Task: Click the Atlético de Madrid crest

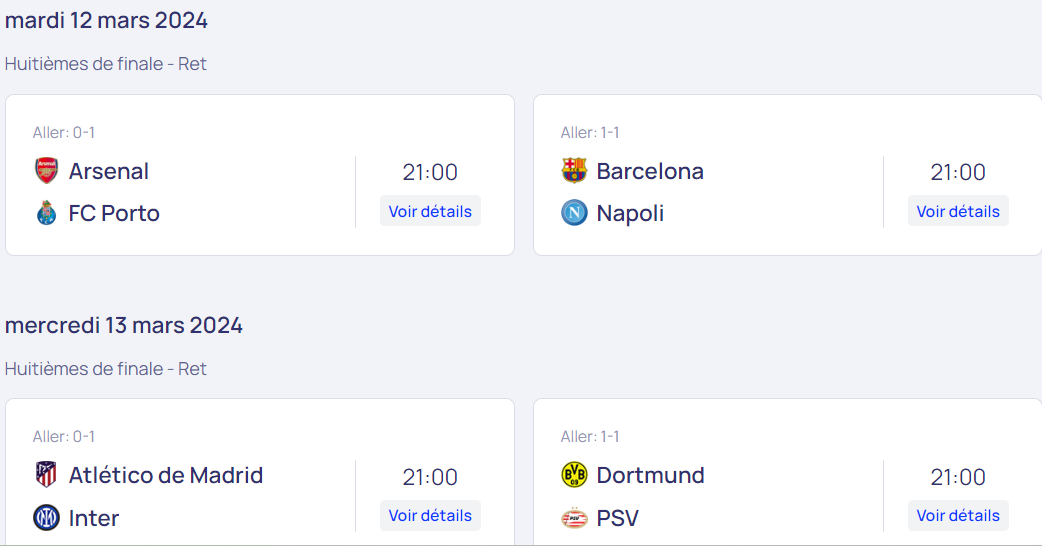Action: [x=47, y=475]
